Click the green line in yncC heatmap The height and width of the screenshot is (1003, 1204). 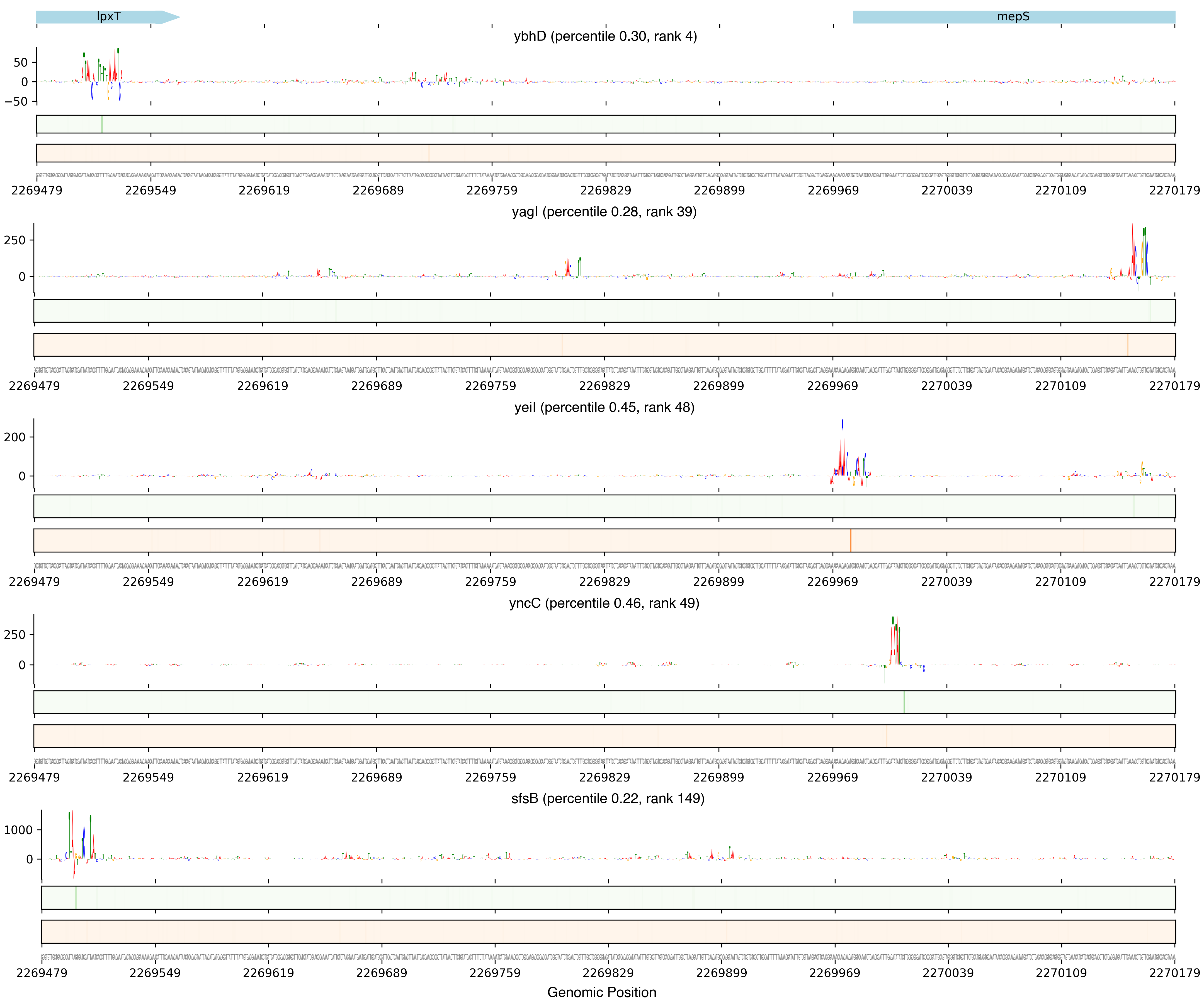[x=904, y=702]
